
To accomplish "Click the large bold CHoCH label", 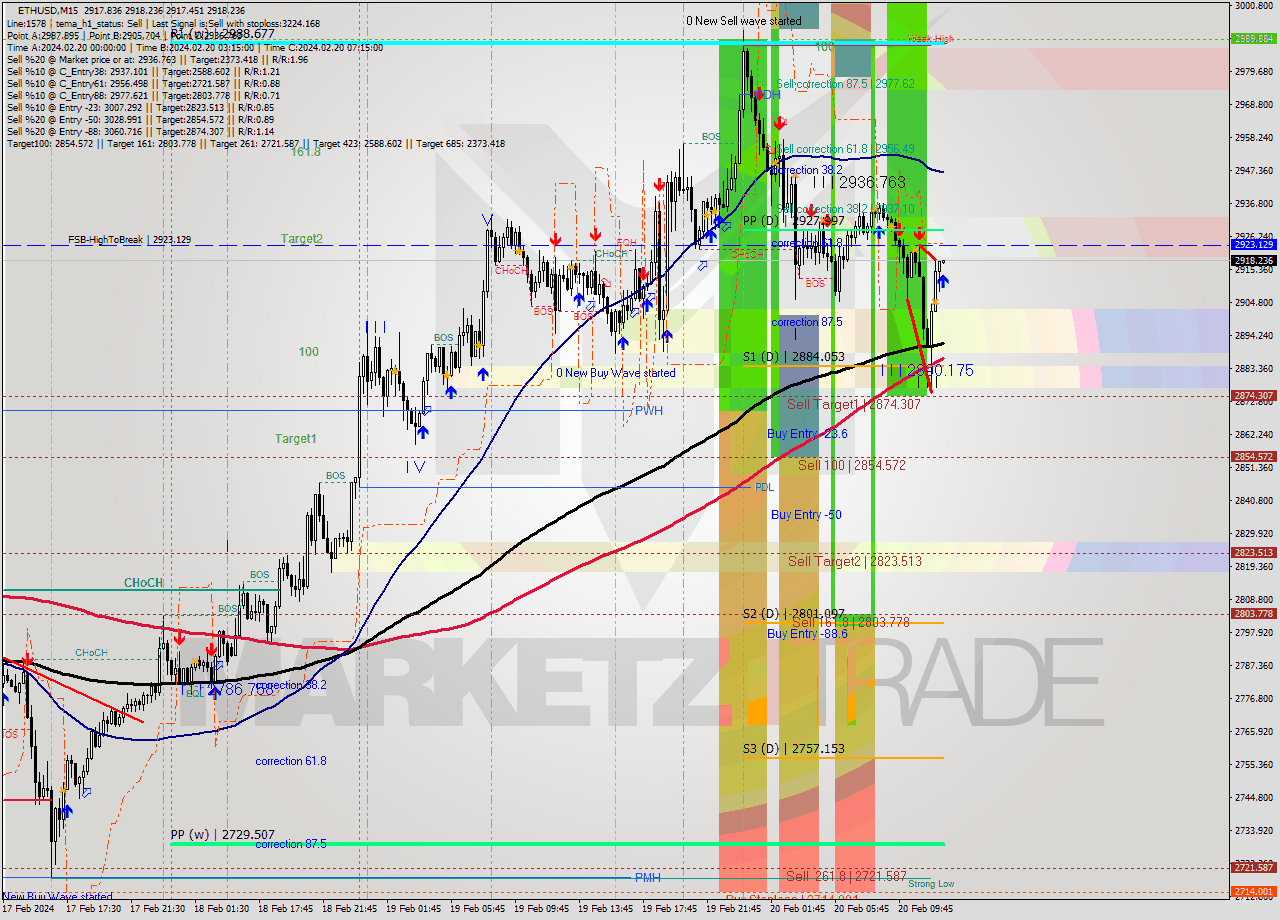I will click(143, 583).
